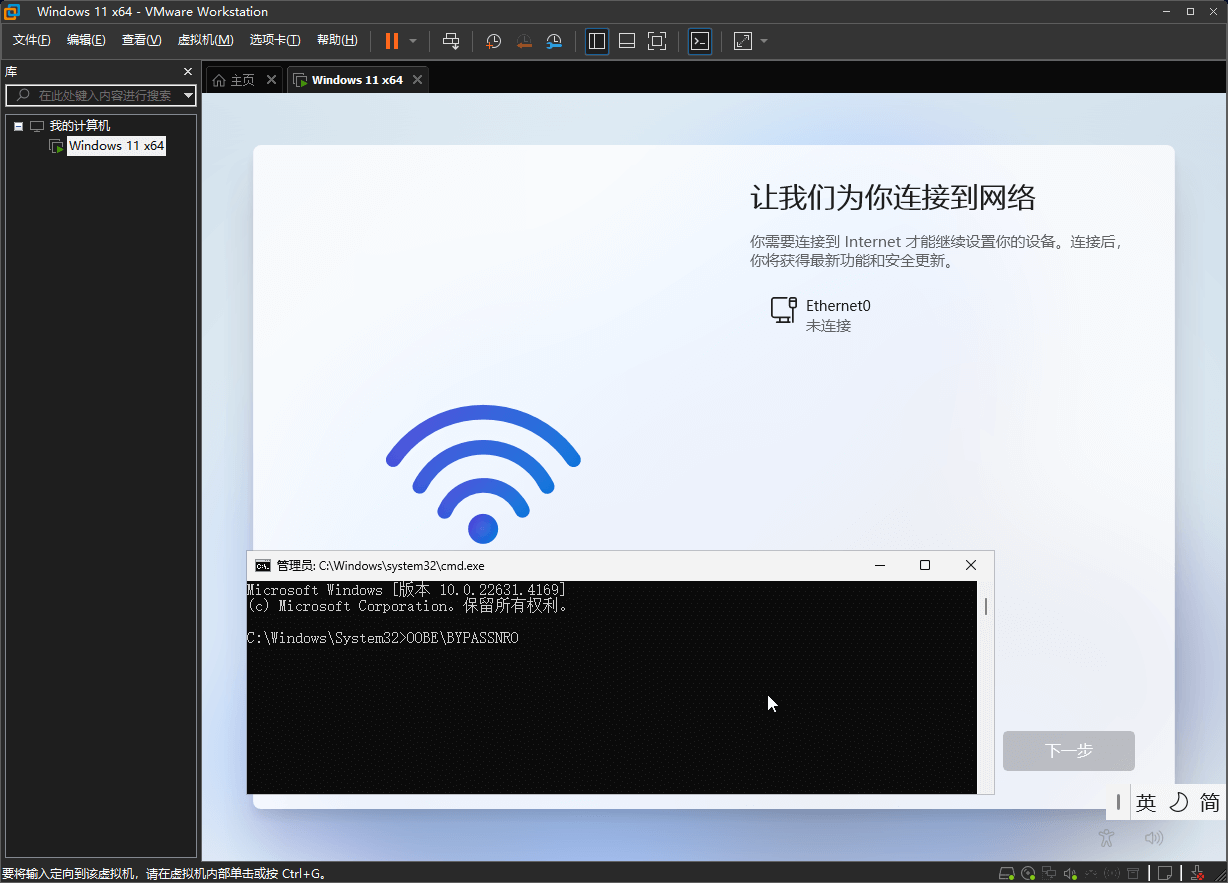Toggle the library sidebar view icon

[x=597, y=41]
